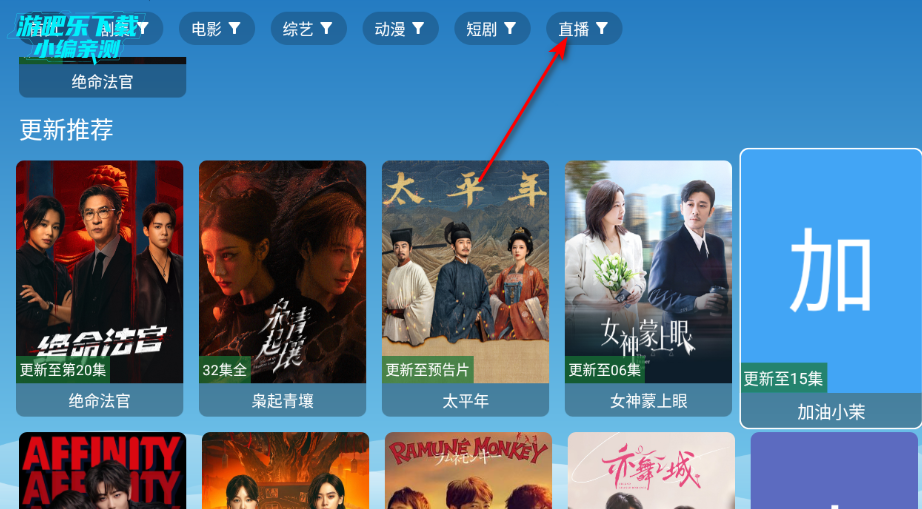The height and width of the screenshot is (509, 922).
Task: Select the highlighted 加油小茉 card
Action: pos(831,288)
